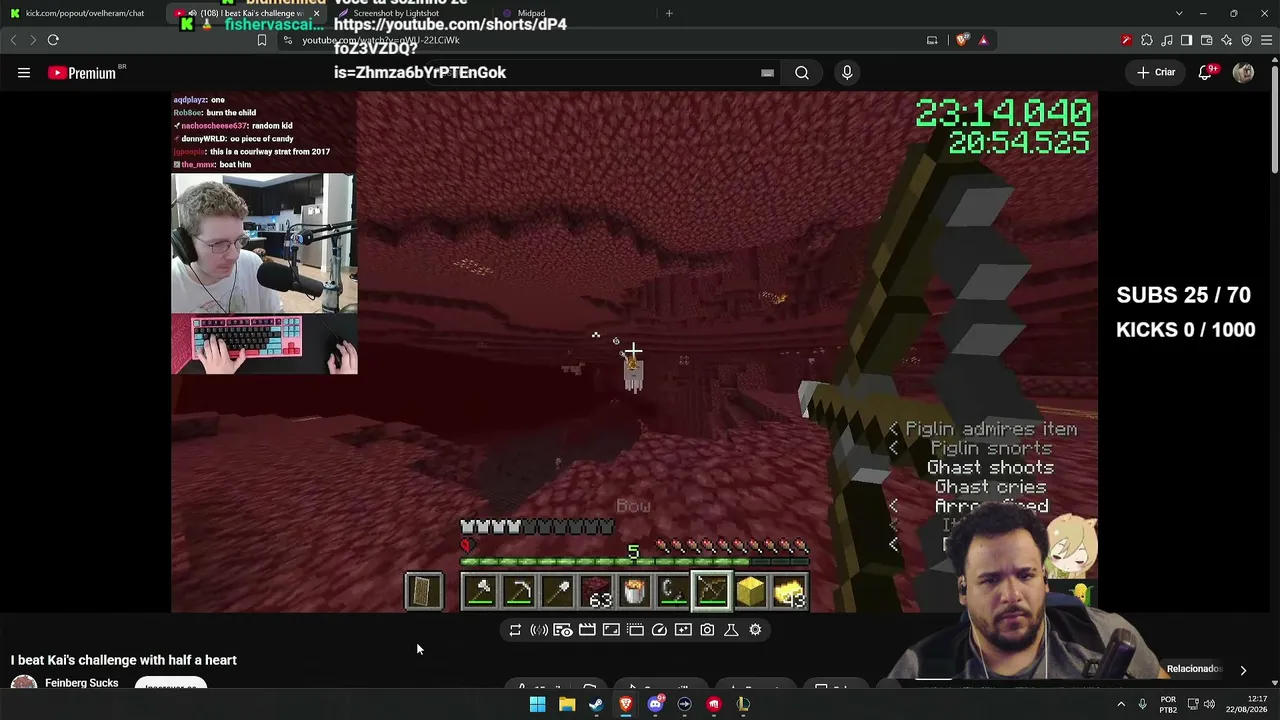1280x720 pixels.
Task: Click the eye view icon in video toolbar
Action: (x=563, y=630)
